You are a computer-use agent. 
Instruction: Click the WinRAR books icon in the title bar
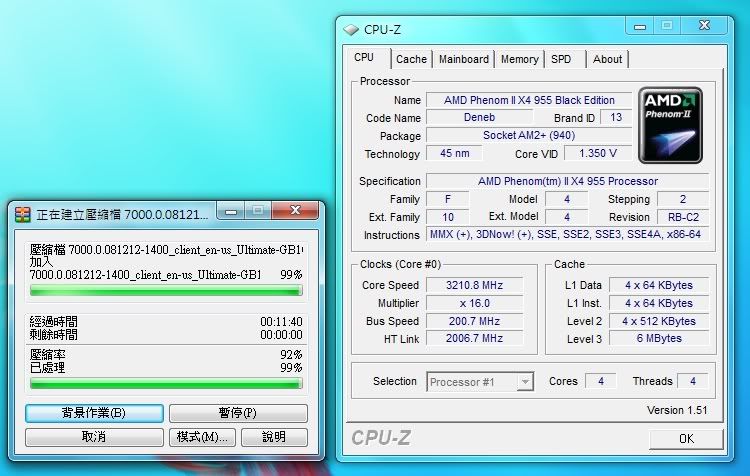(22, 215)
